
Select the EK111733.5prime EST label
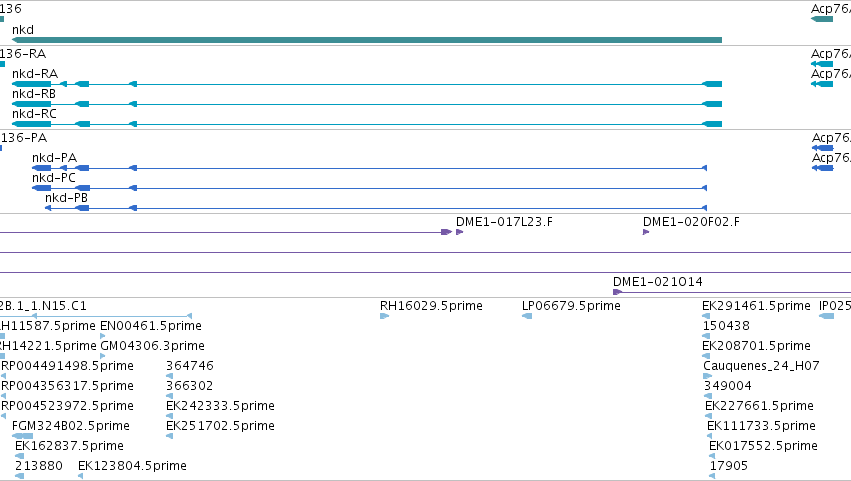click(x=761, y=426)
